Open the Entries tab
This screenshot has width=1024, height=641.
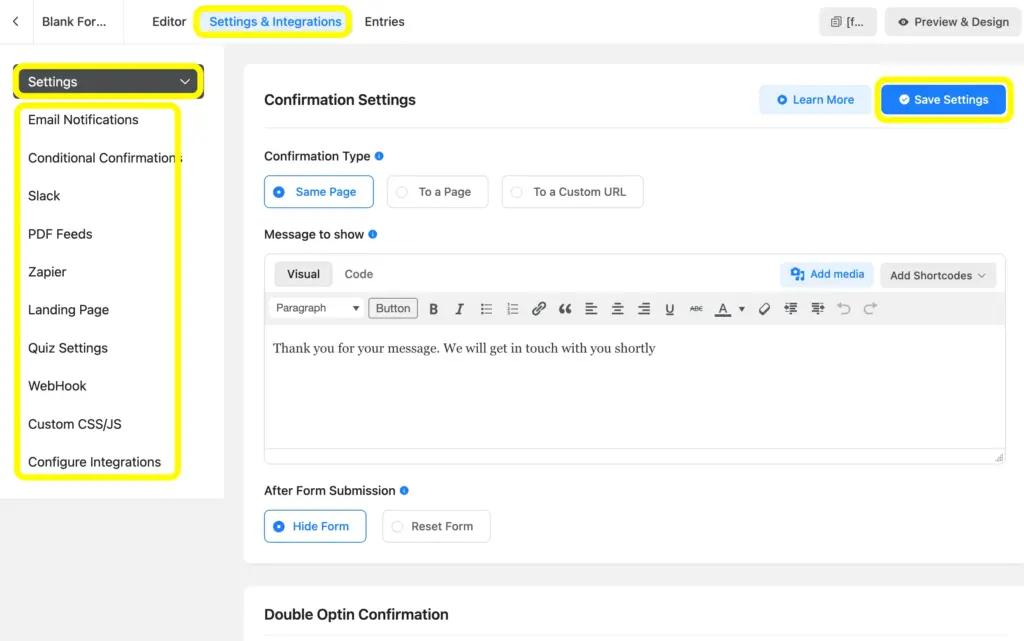(384, 21)
